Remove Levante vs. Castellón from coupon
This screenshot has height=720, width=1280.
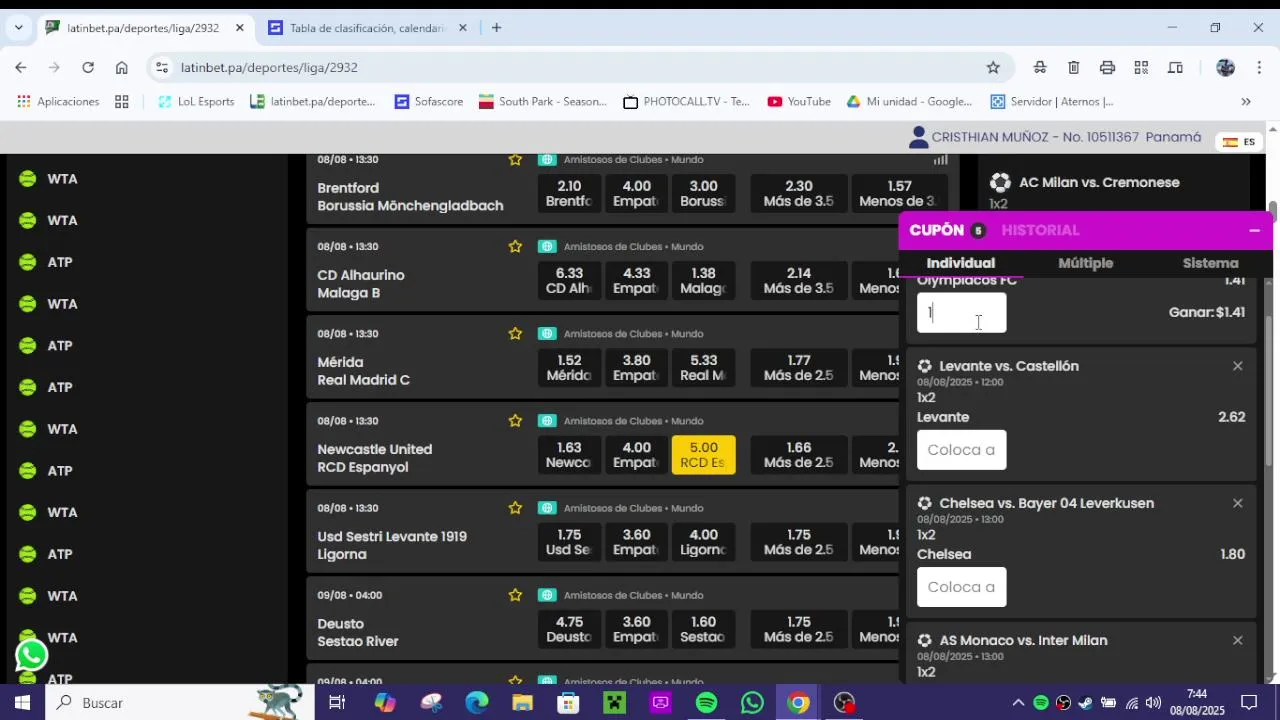(x=1237, y=366)
